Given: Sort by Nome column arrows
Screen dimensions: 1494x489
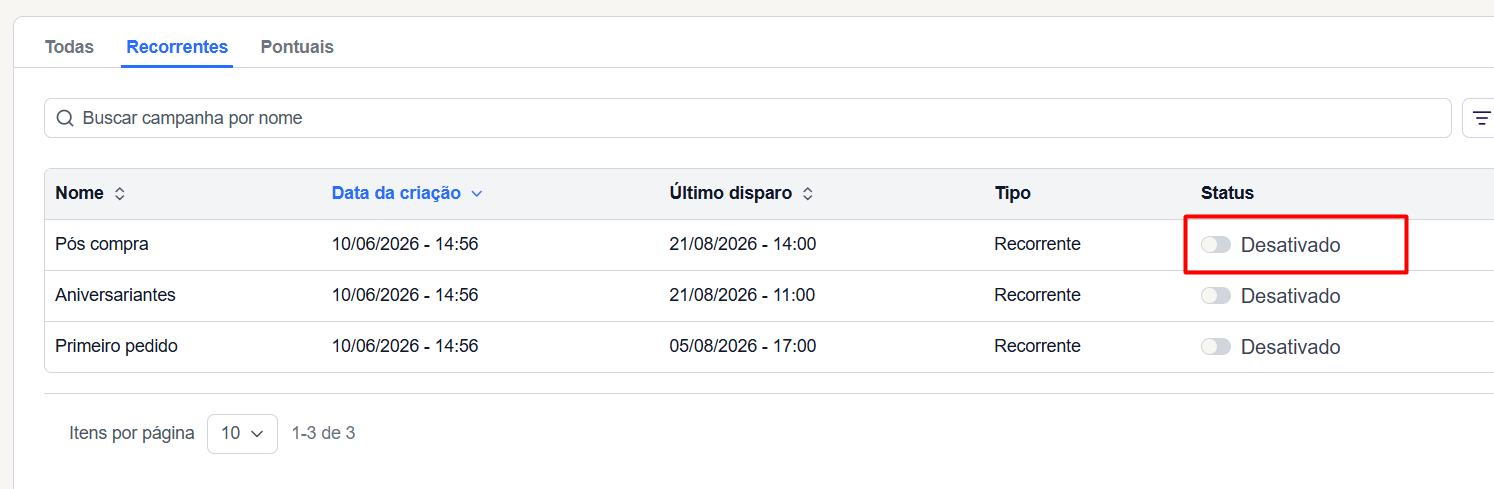Looking at the screenshot, I should point(120,193).
